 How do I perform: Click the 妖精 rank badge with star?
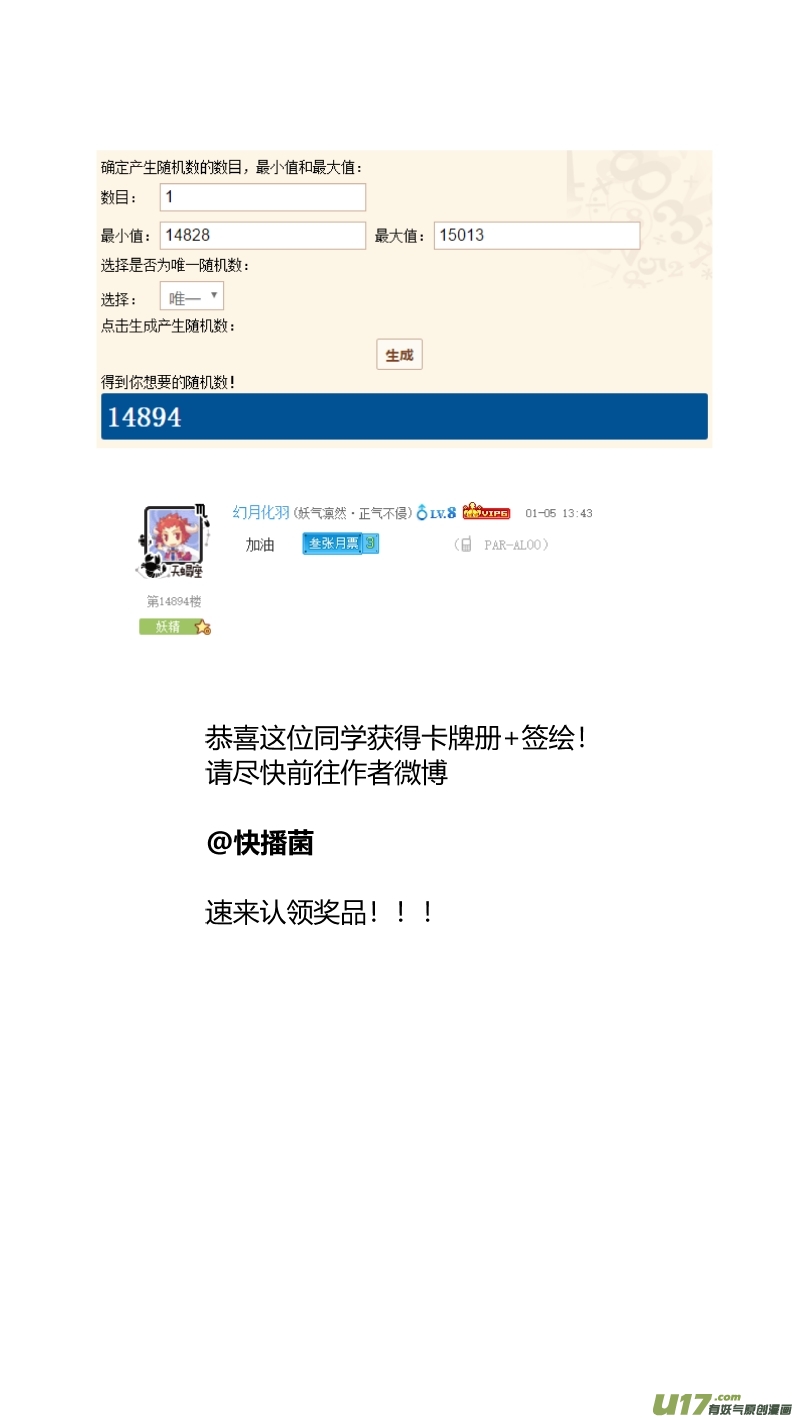175,627
